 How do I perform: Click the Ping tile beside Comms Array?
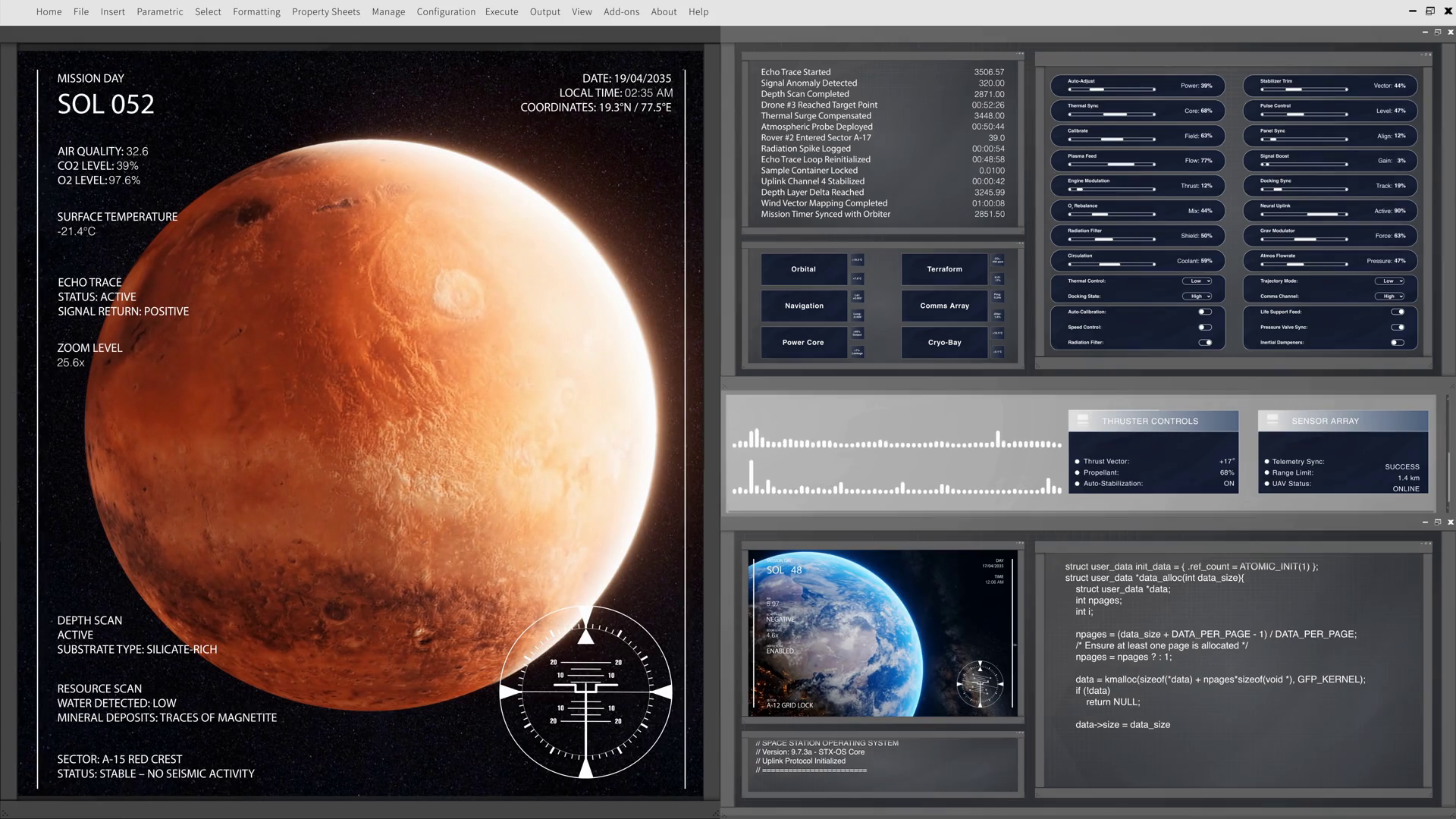point(997,297)
